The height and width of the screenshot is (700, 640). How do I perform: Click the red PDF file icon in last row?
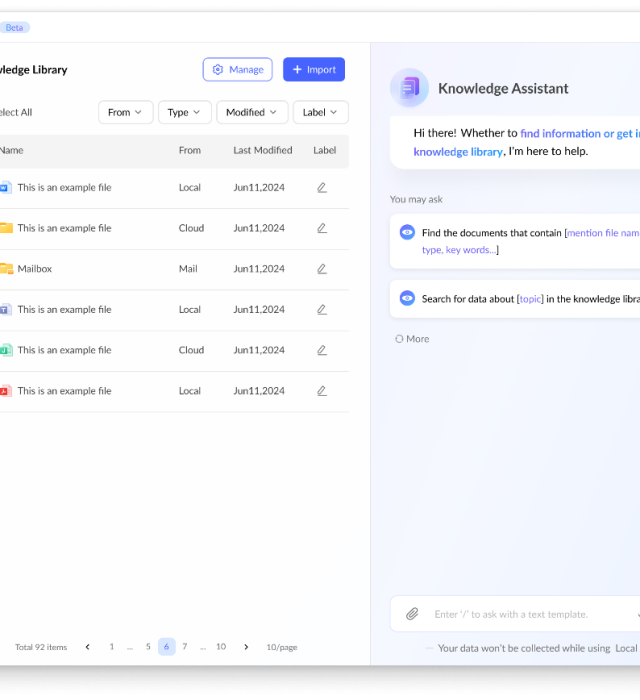pos(5,391)
